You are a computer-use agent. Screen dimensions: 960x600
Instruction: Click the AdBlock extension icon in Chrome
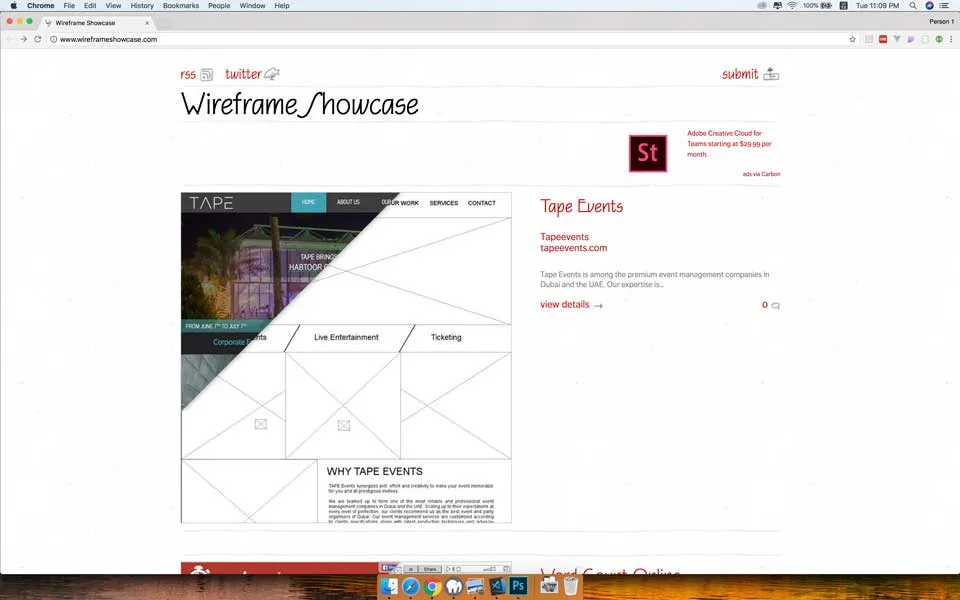click(883, 39)
